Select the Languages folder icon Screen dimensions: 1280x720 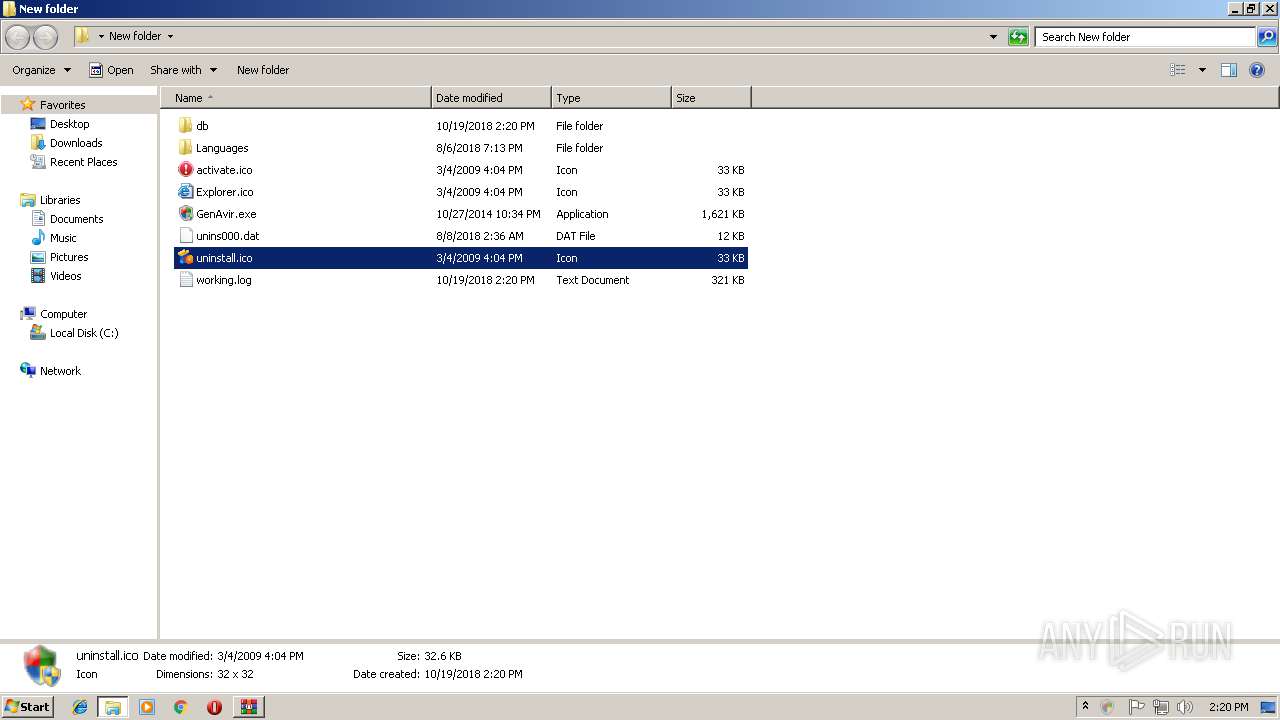[x=185, y=148]
